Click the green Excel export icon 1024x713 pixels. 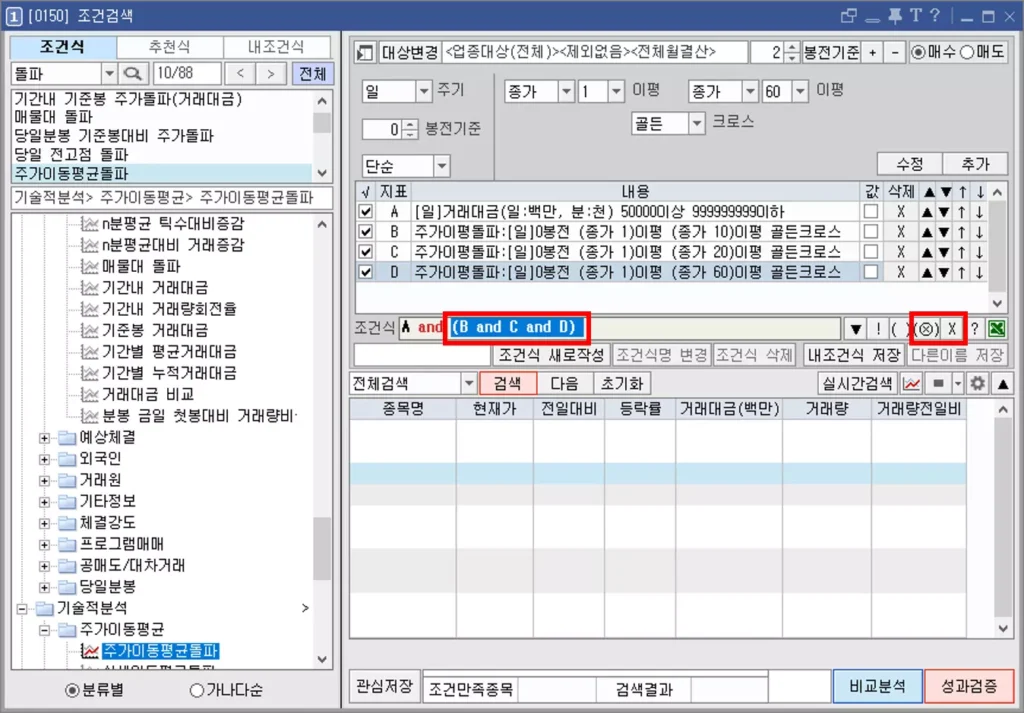(x=997, y=328)
